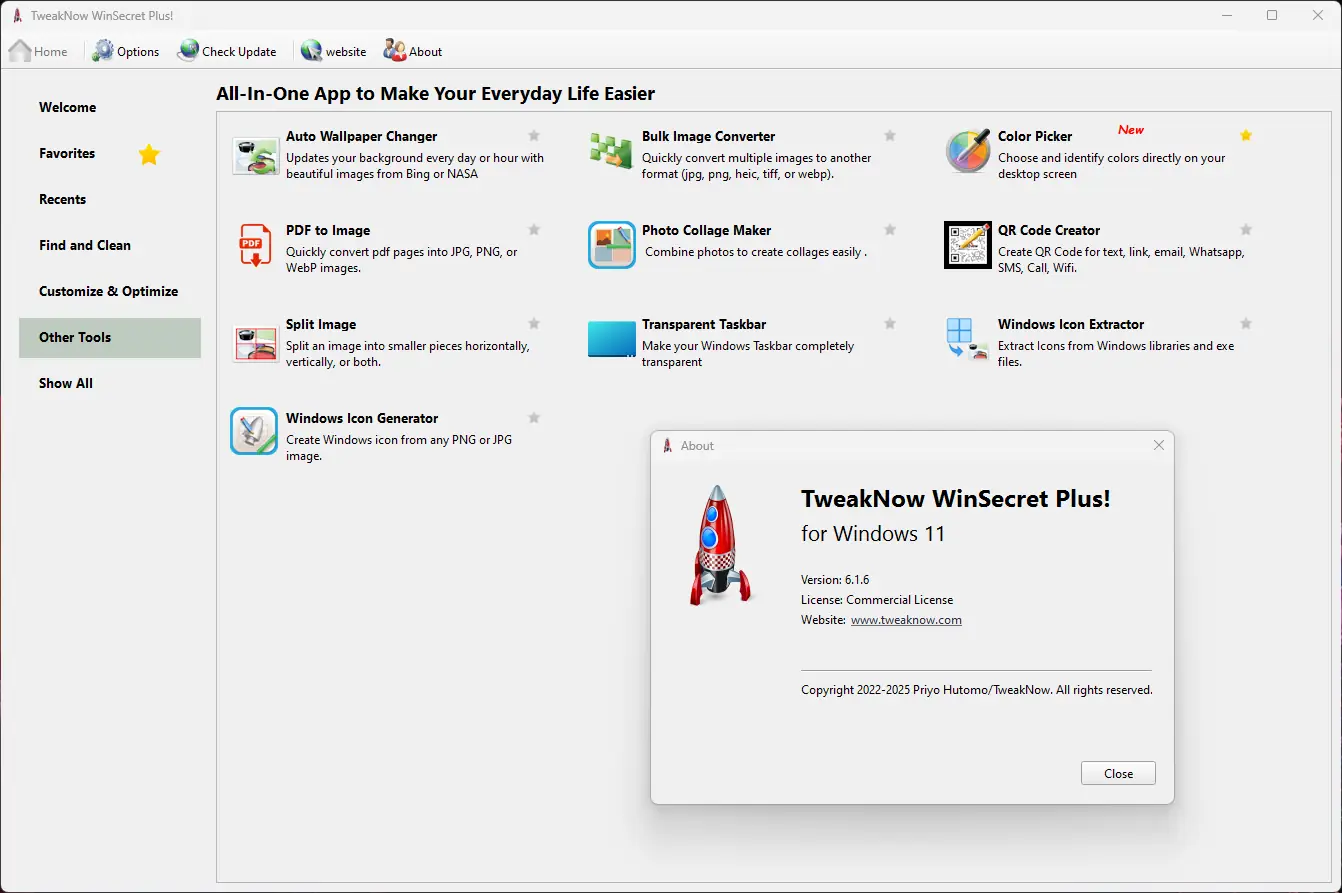
Task: Toggle the QR Code Creator favorite star
Action: 1246,230
